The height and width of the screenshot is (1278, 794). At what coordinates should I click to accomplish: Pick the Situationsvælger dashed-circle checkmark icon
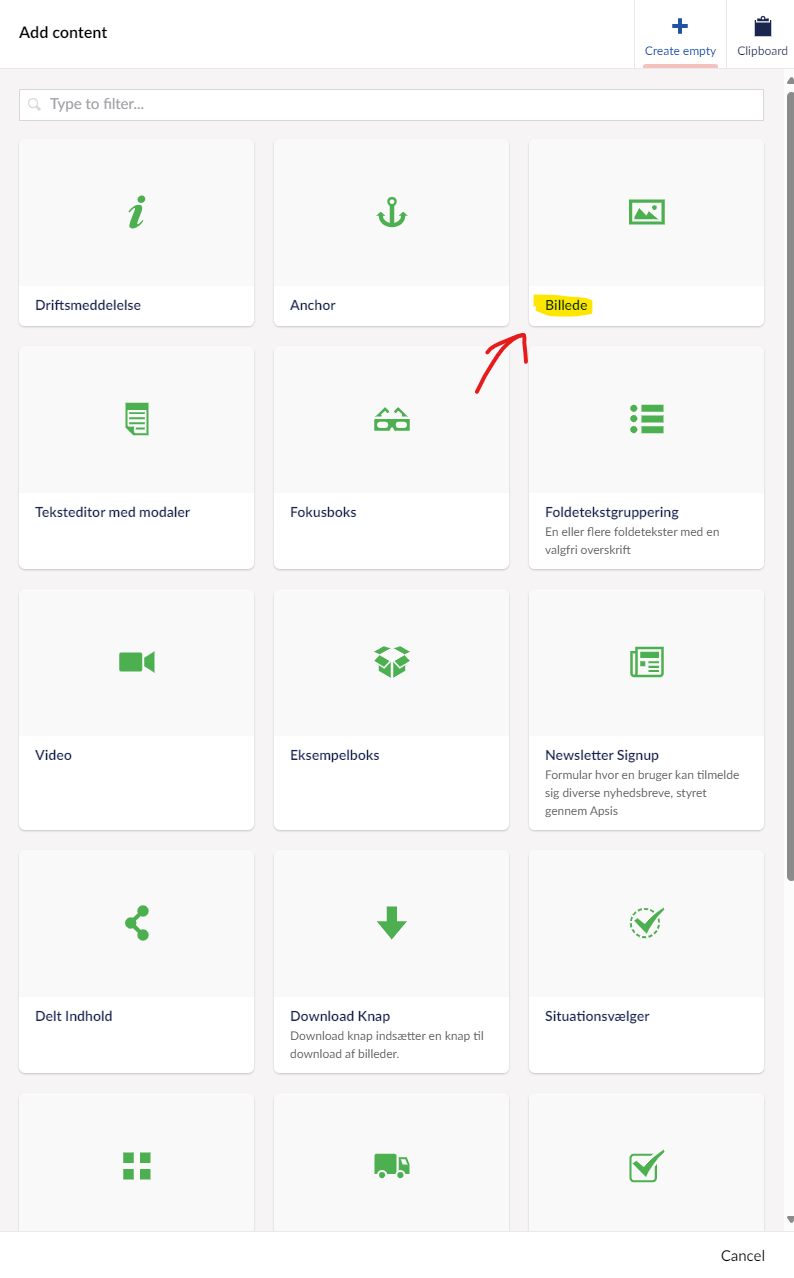point(646,923)
